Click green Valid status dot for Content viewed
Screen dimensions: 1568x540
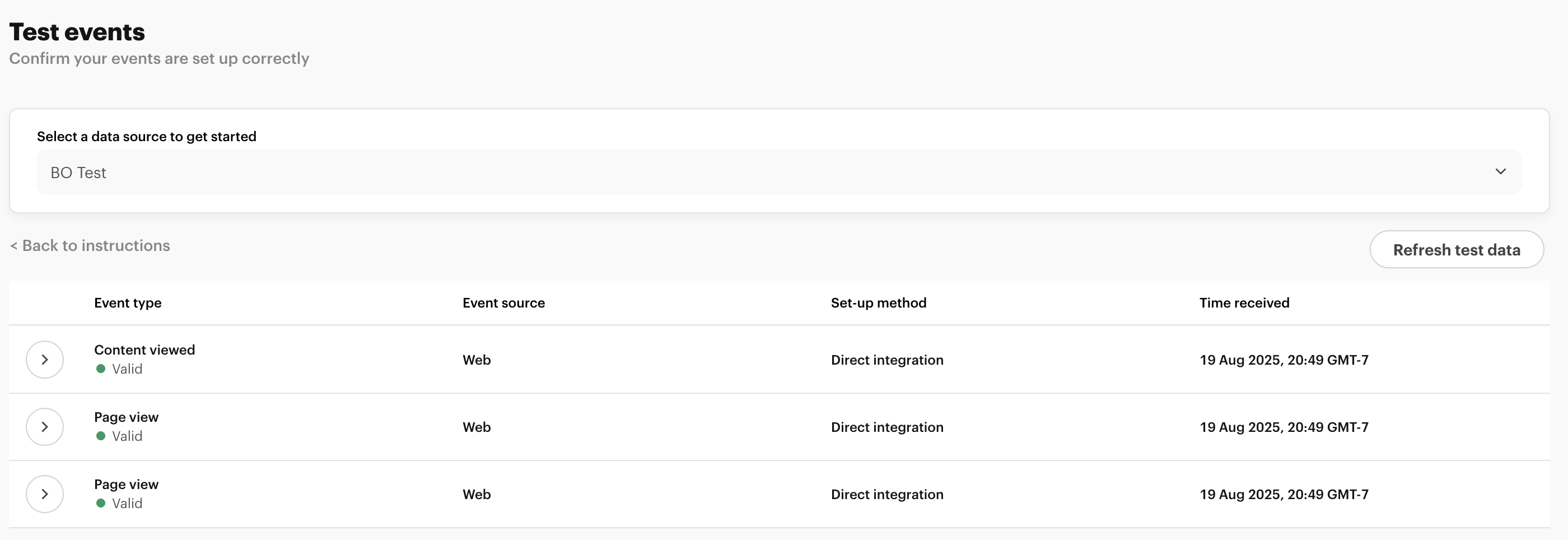point(101,369)
